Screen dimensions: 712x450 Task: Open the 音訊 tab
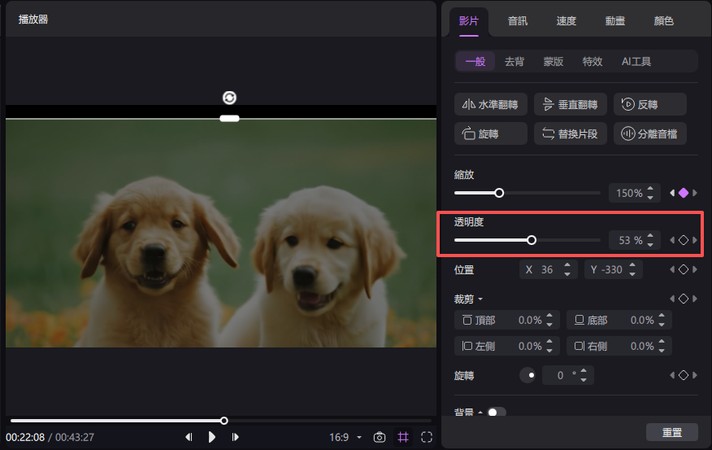pos(518,21)
